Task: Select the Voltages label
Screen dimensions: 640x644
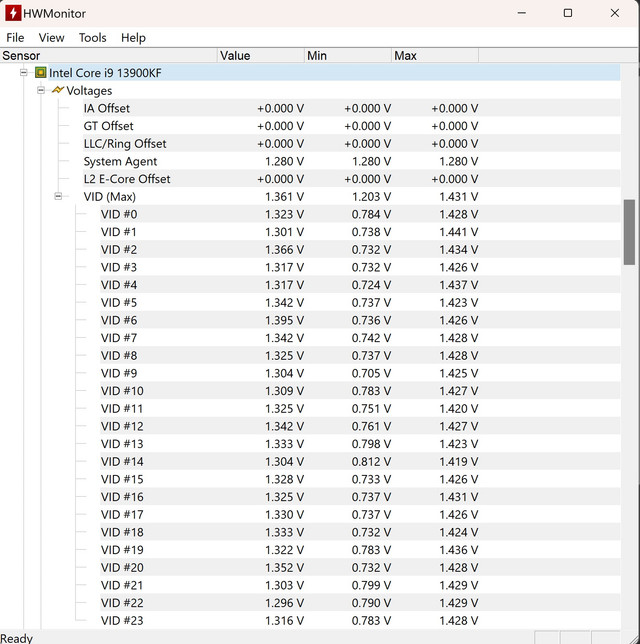Action: point(89,91)
